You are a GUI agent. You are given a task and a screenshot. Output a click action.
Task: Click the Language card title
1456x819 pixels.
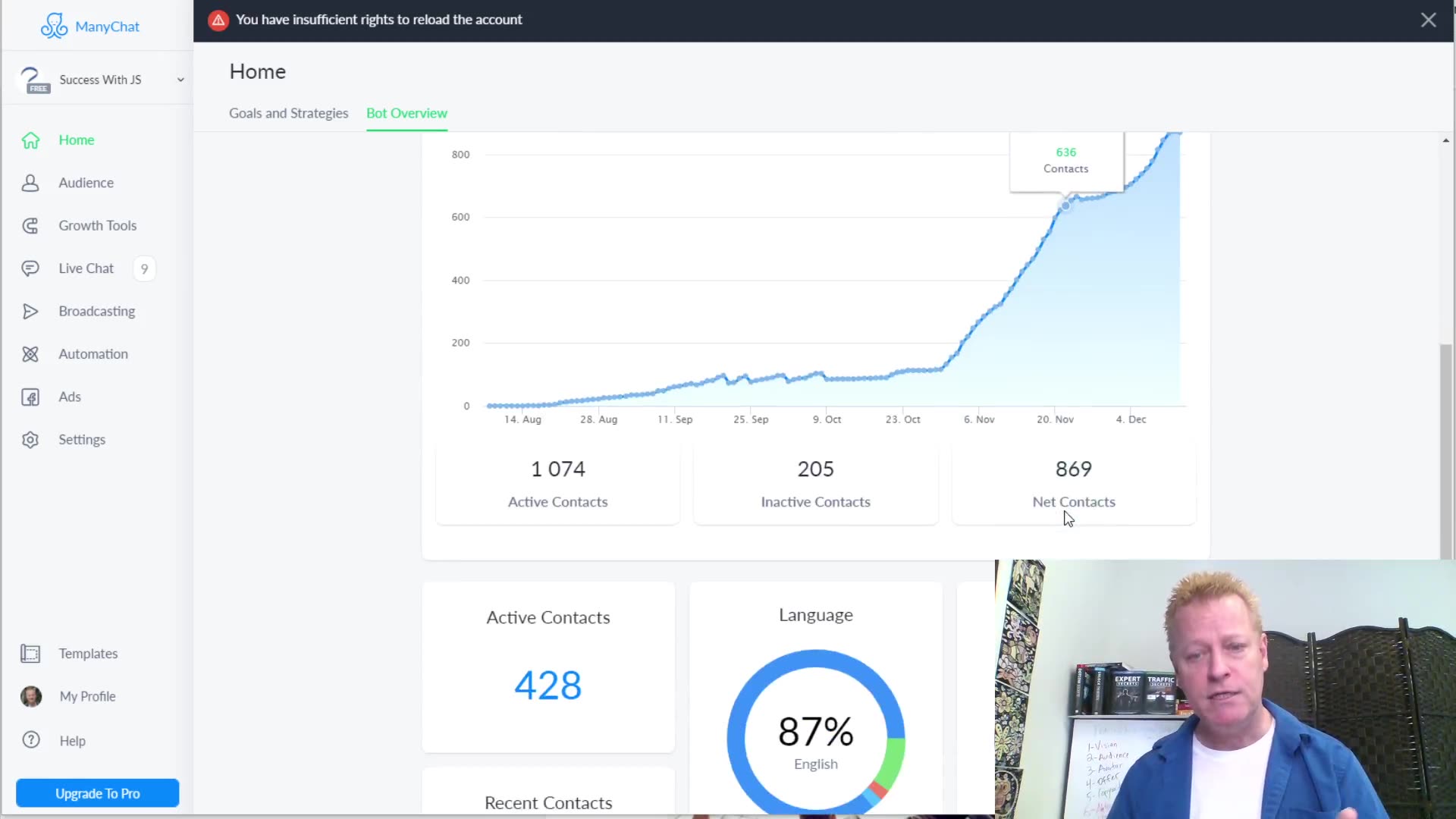point(816,615)
